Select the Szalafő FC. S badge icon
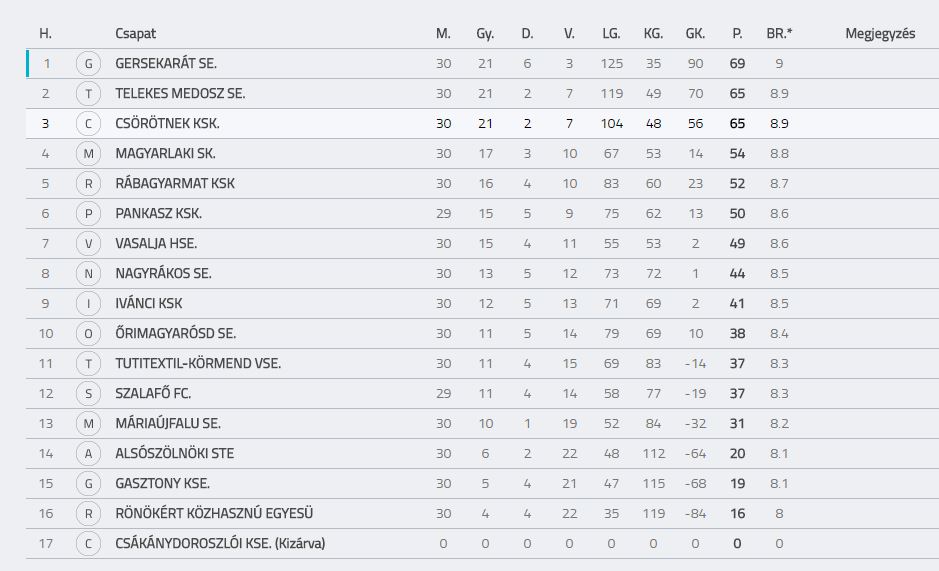This screenshot has height=571, width=939. point(88,393)
